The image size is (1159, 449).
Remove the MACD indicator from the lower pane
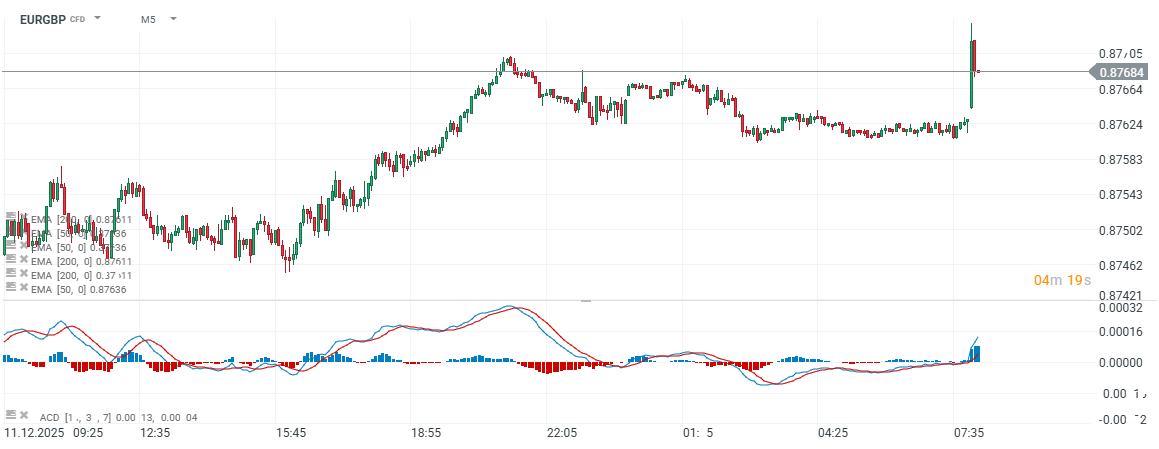tap(23, 414)
